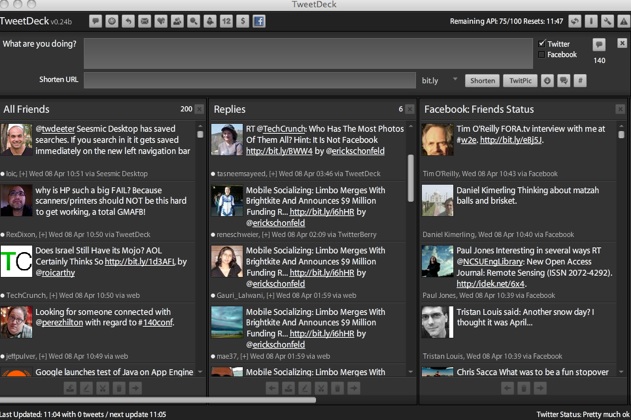
Task: Enable the Facebook posting checkbox
Action: (x=542, y=55)
